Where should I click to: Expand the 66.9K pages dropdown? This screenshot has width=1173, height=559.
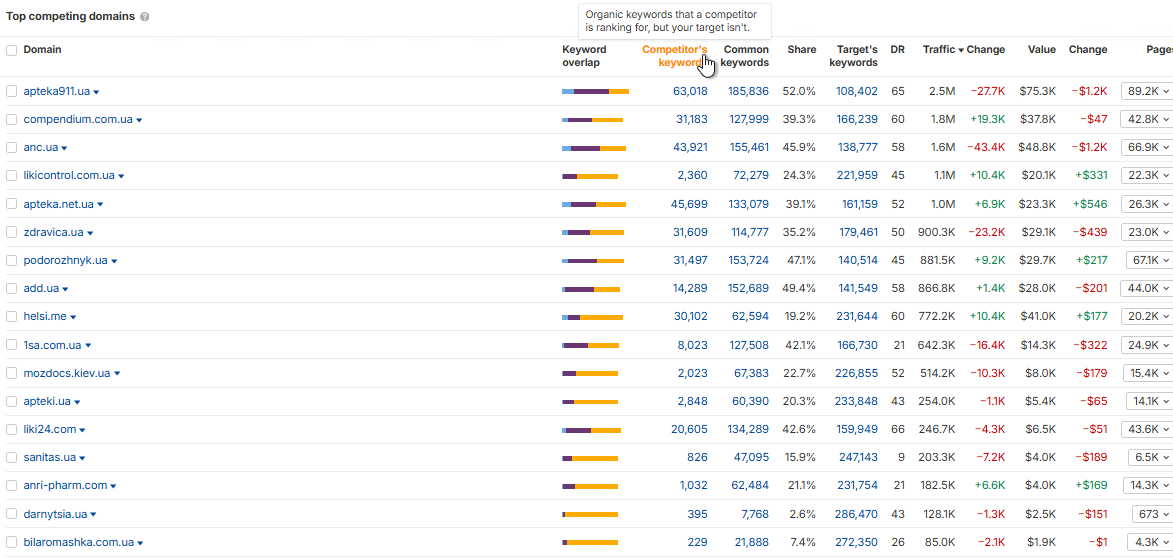pyautogui.click(x=1148, y=147)
